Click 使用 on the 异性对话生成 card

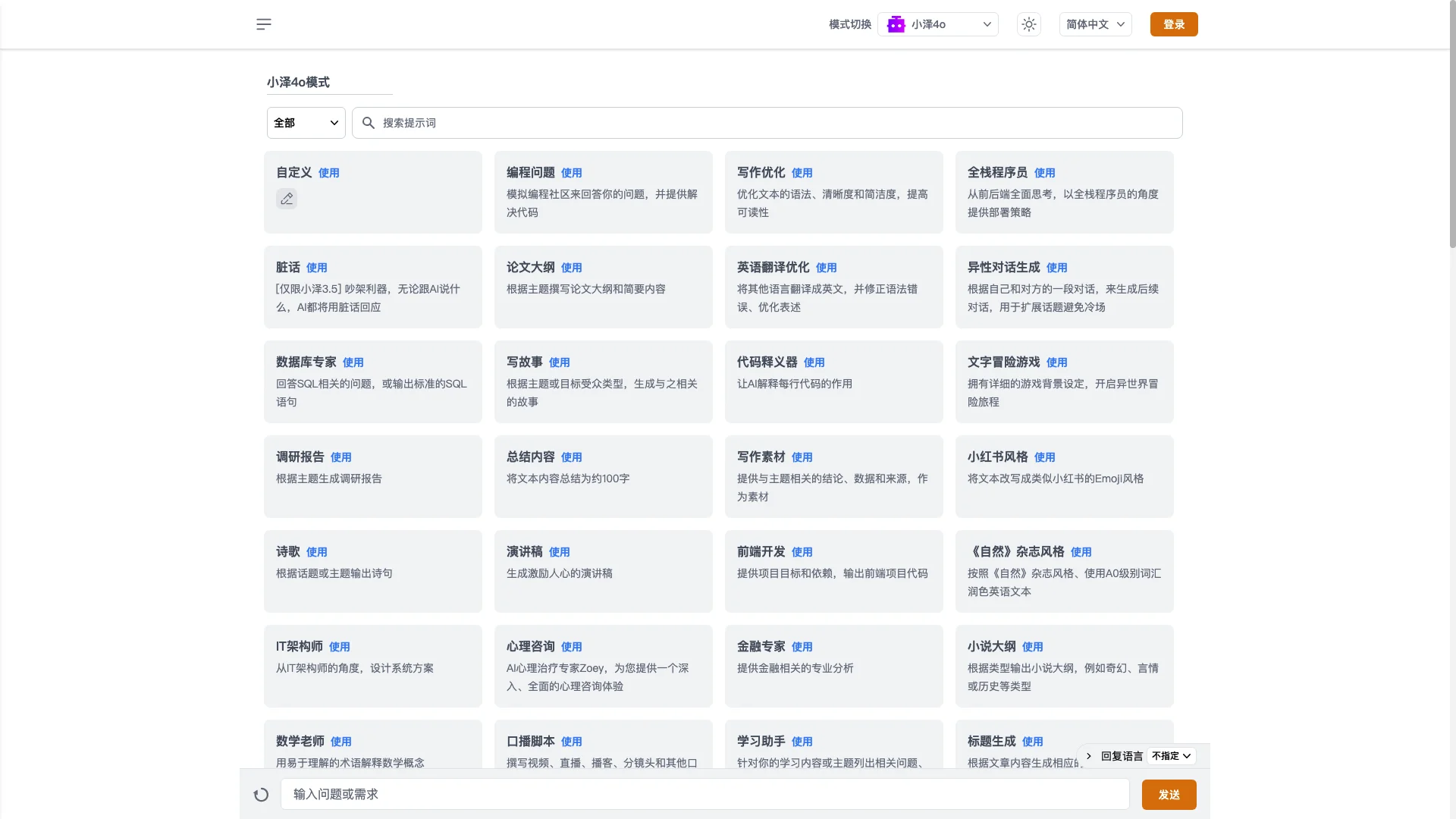pyautogui.click(x=1056, y=268)
